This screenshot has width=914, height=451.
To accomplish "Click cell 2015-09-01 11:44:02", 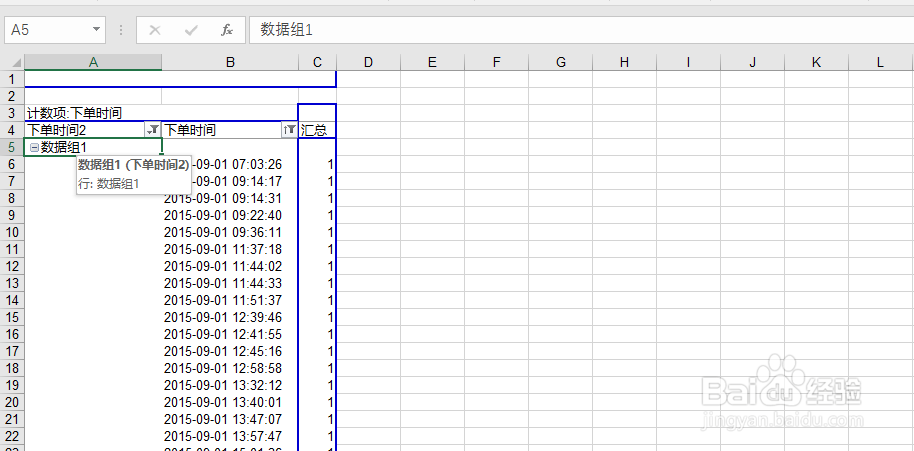I will [x=230, y=266].
